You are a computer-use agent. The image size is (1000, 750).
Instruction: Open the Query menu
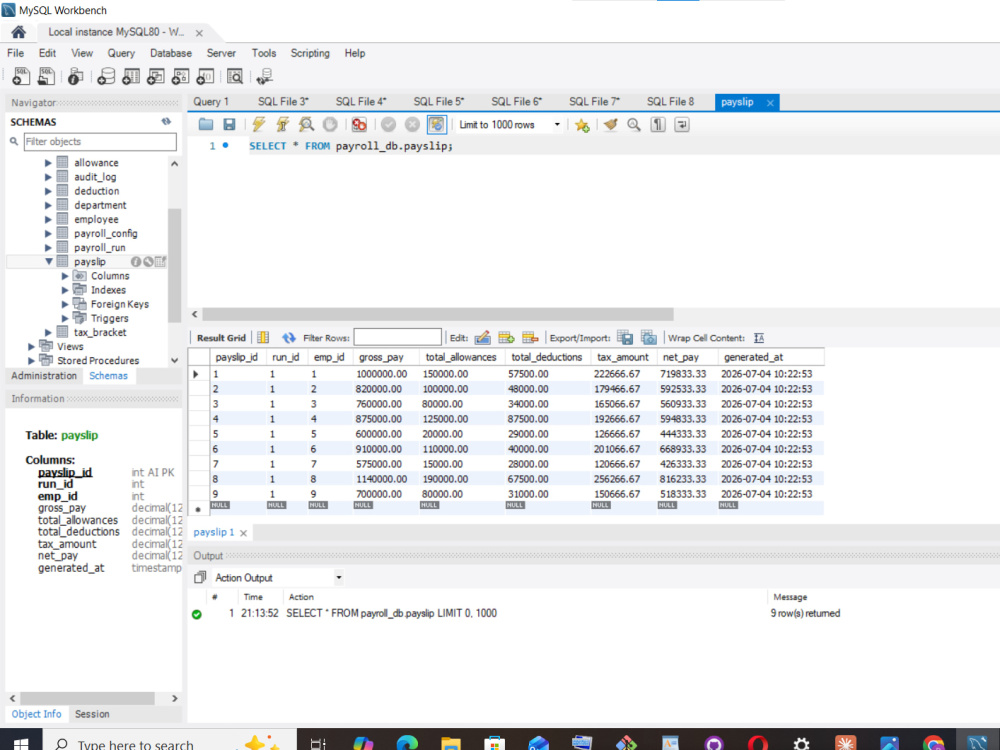tap(121, 53)
